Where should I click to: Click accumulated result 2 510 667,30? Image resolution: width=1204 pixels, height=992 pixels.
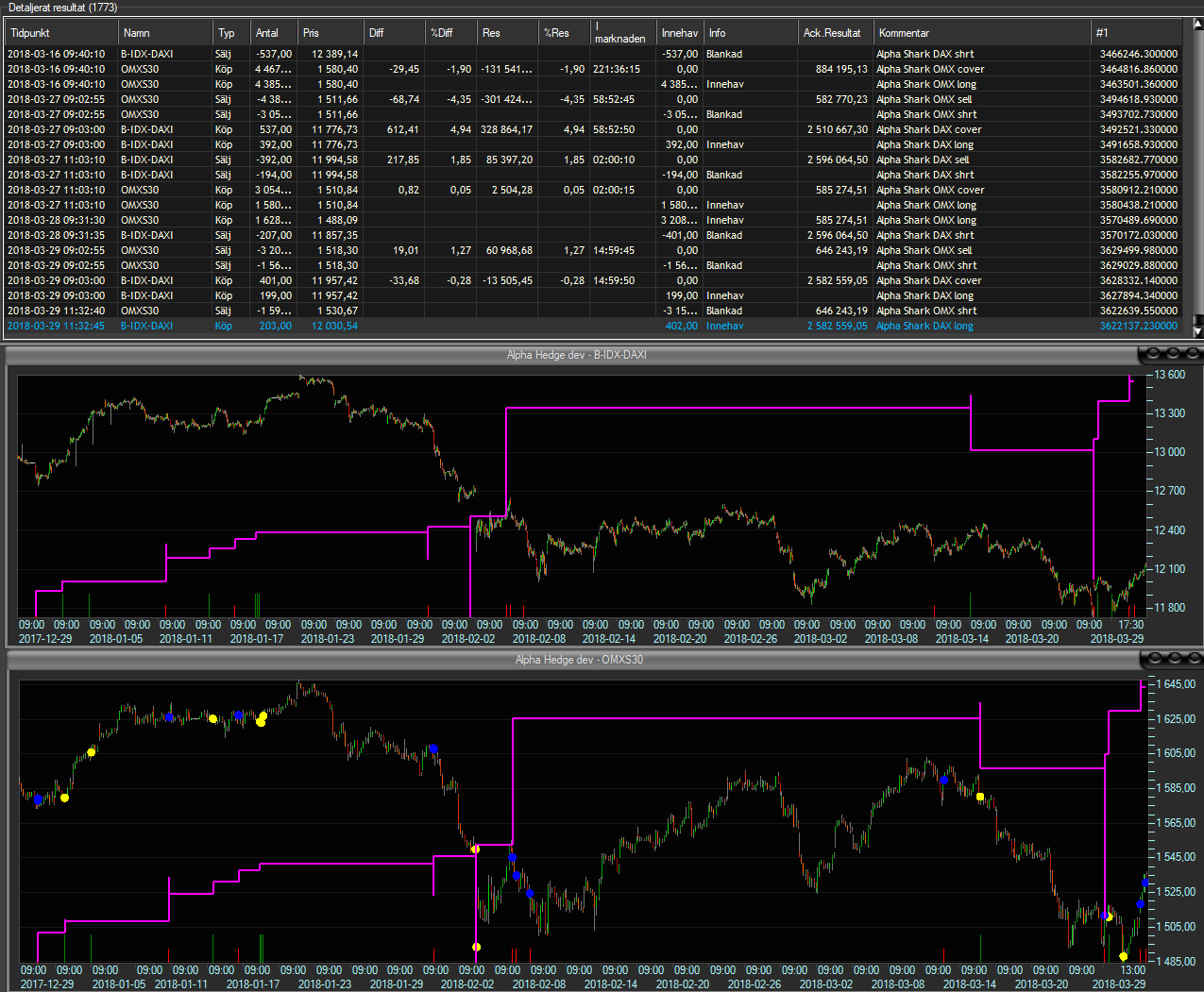pos(838,129)
